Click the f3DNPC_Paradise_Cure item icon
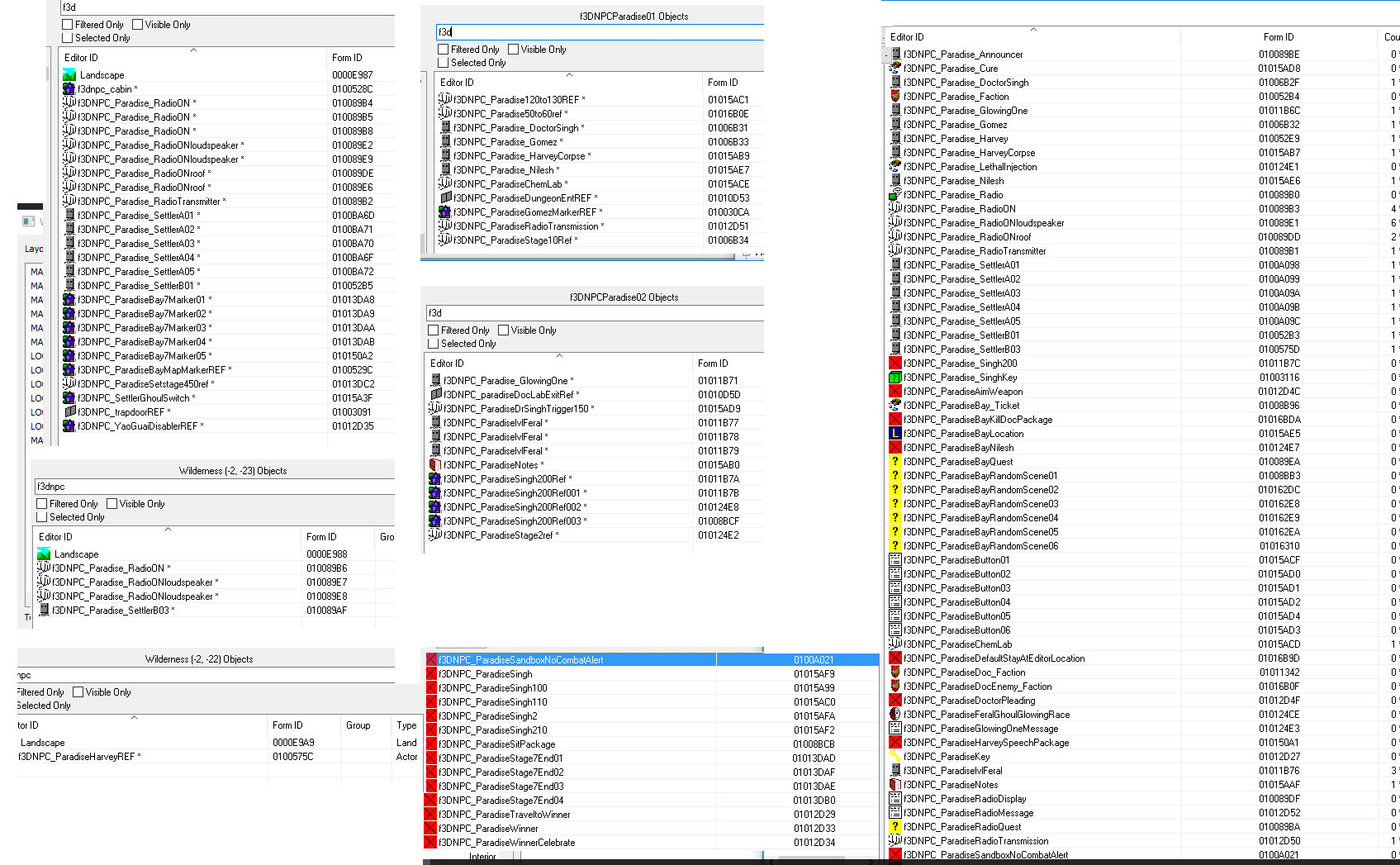Screen dimensions: 1400x865 pyautogui.click(x=895, y=69)
